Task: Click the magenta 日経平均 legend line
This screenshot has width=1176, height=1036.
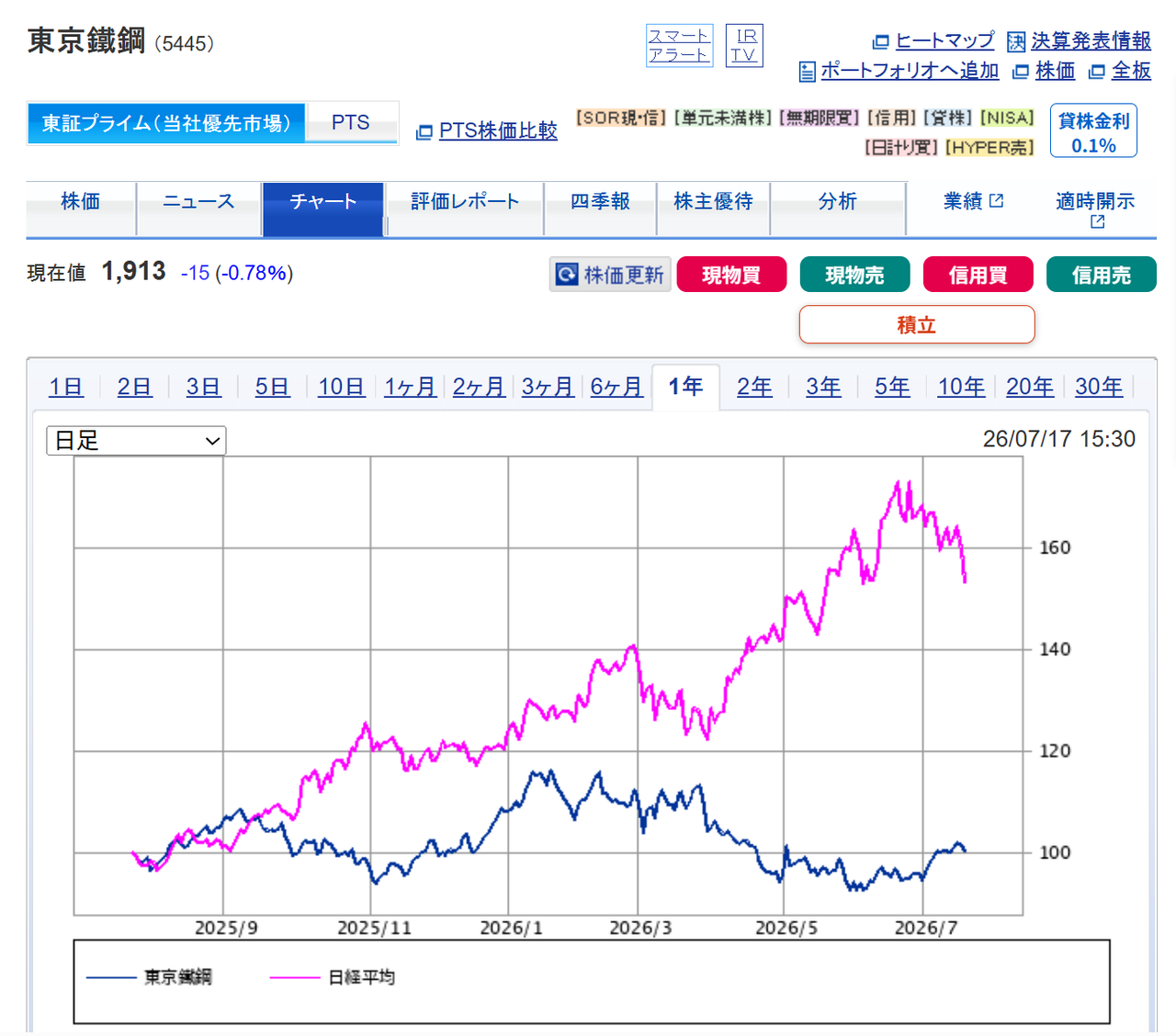Action: 295,977
